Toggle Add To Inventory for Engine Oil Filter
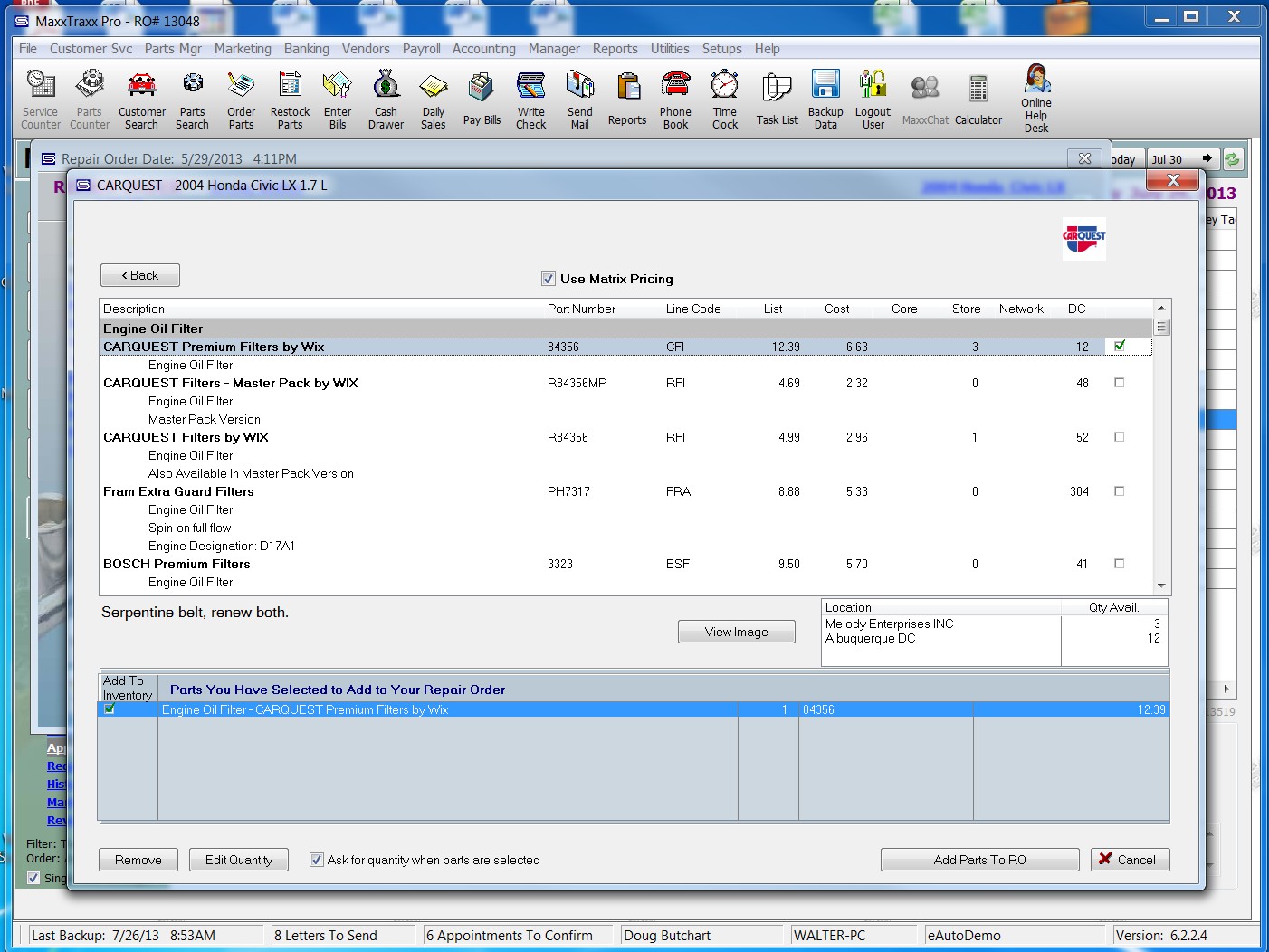Image resolution: width=1269 pixels, height=952 pixels. coord(110,709)
